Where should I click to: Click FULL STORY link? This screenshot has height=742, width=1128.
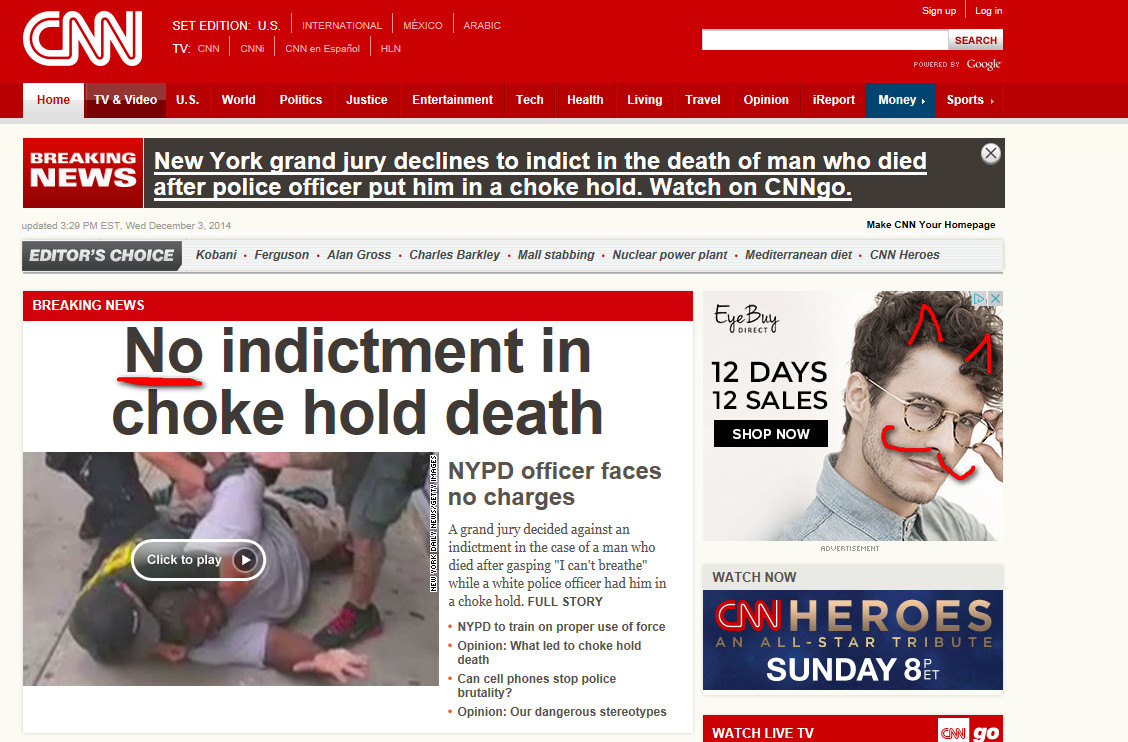pos(565,602)
